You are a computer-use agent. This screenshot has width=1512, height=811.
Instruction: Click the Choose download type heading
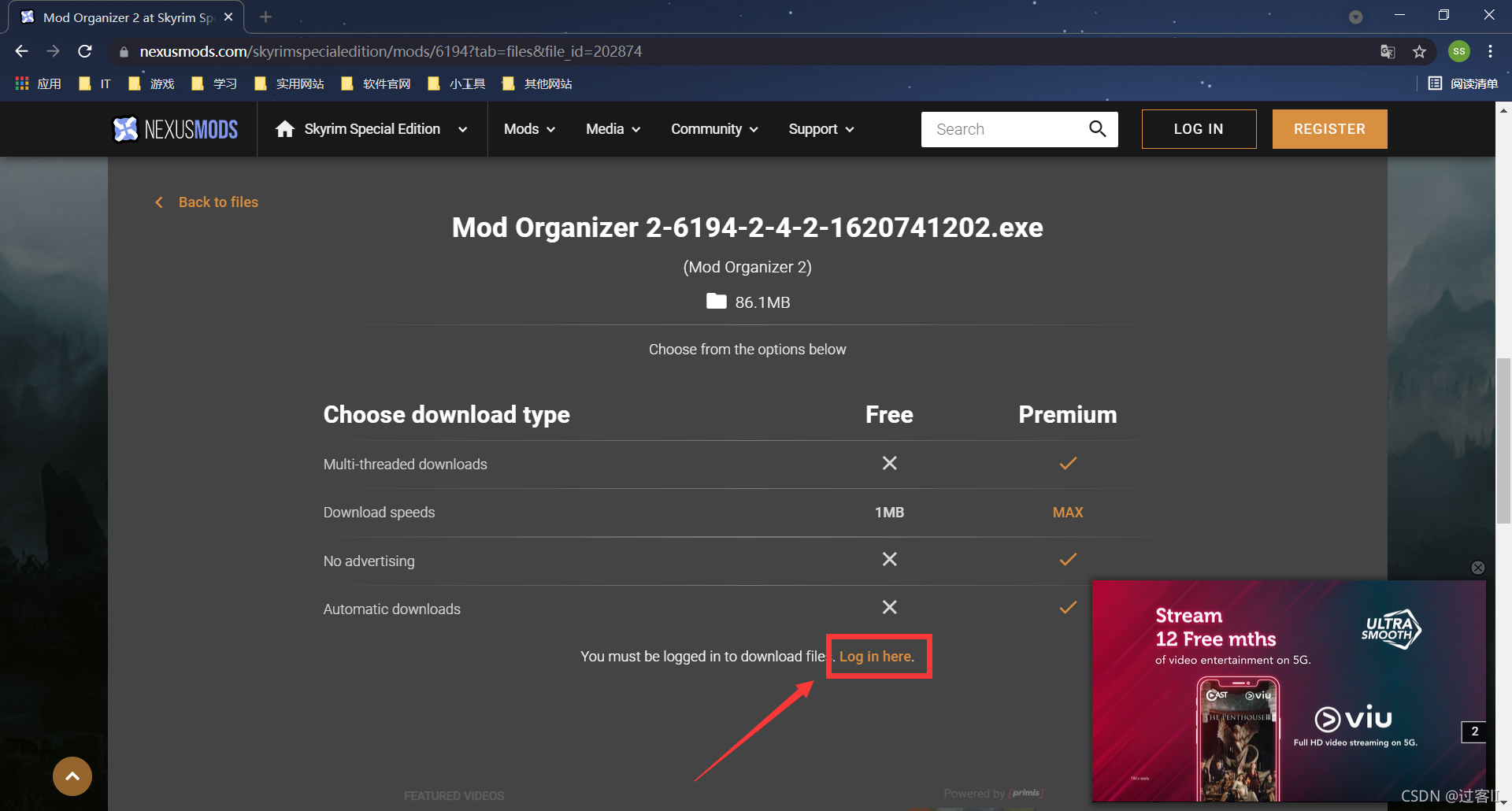coord(447,415)
